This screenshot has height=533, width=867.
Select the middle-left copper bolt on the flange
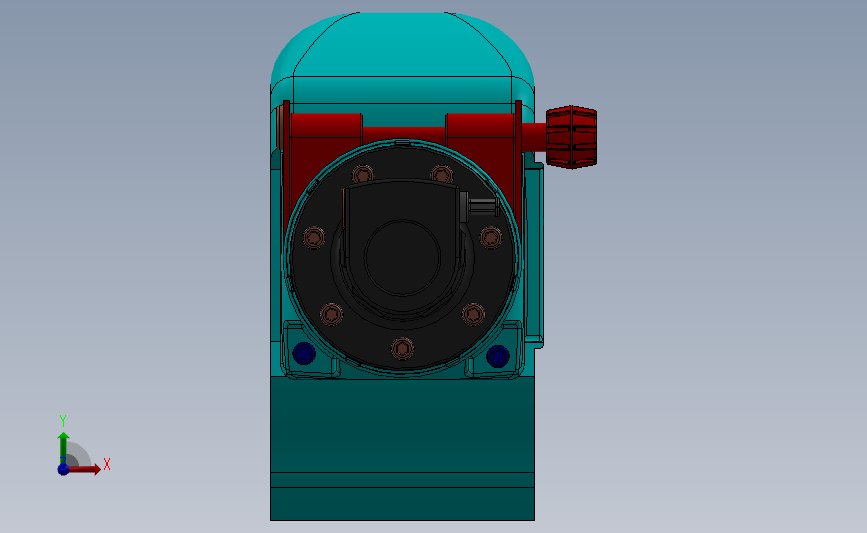tap(314, 238)
